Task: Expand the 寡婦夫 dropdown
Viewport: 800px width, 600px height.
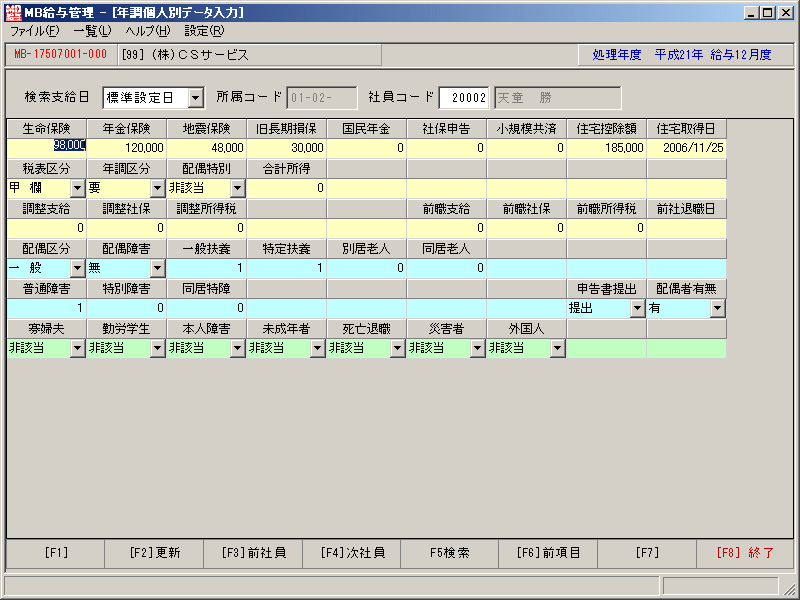Action: click(x=78, y=348)
